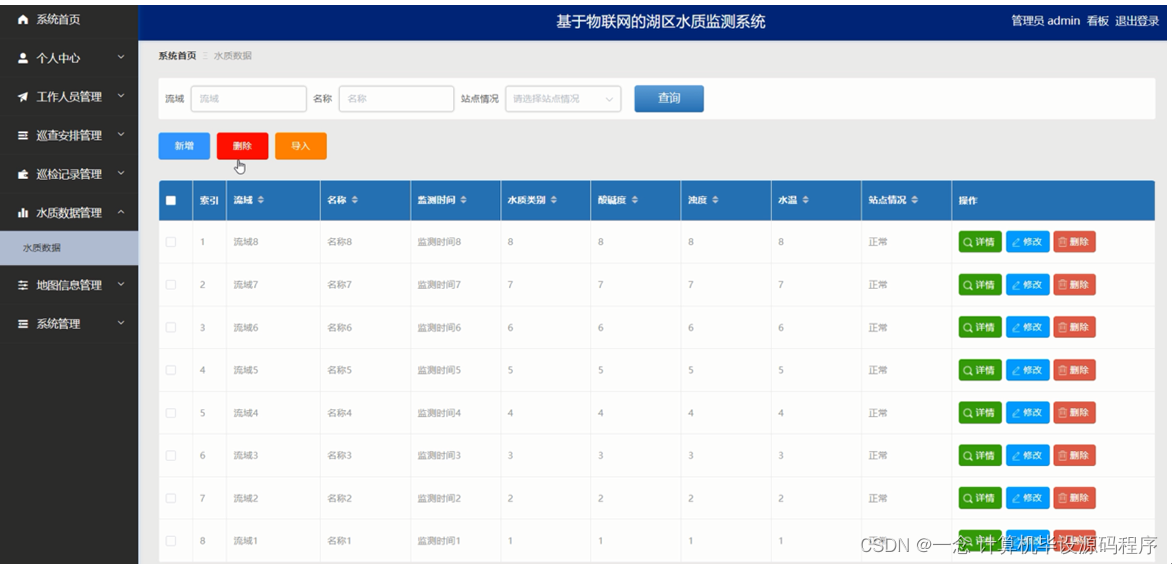The width and height of the screenshot is (1173, 564).
Task: Expand 巡检记录管理 menu chevron
Action: 120,174
